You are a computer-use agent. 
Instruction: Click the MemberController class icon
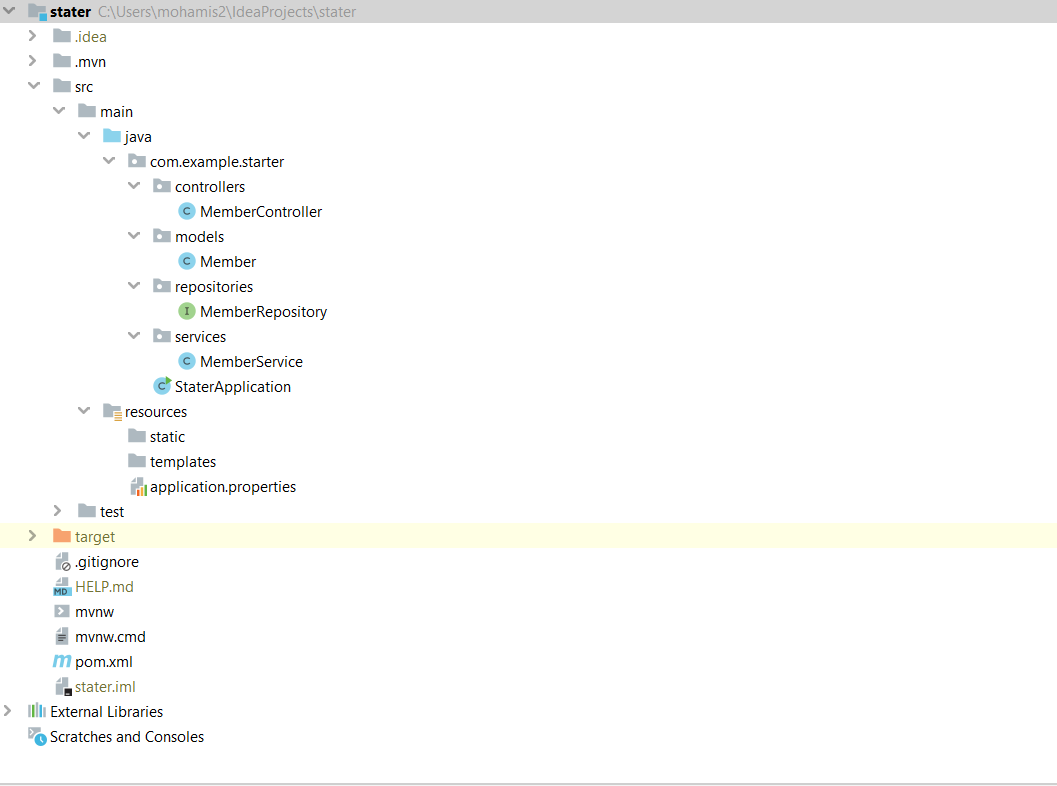coord(187,211)
